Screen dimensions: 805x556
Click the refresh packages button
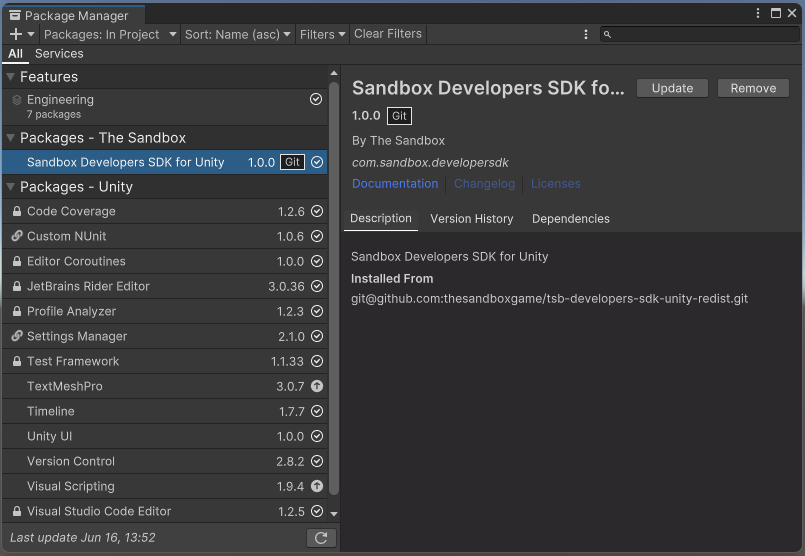click(321, 538)
